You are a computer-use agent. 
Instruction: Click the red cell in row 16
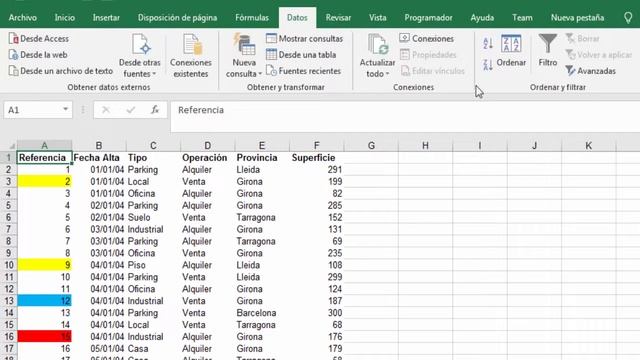[44, 337]
